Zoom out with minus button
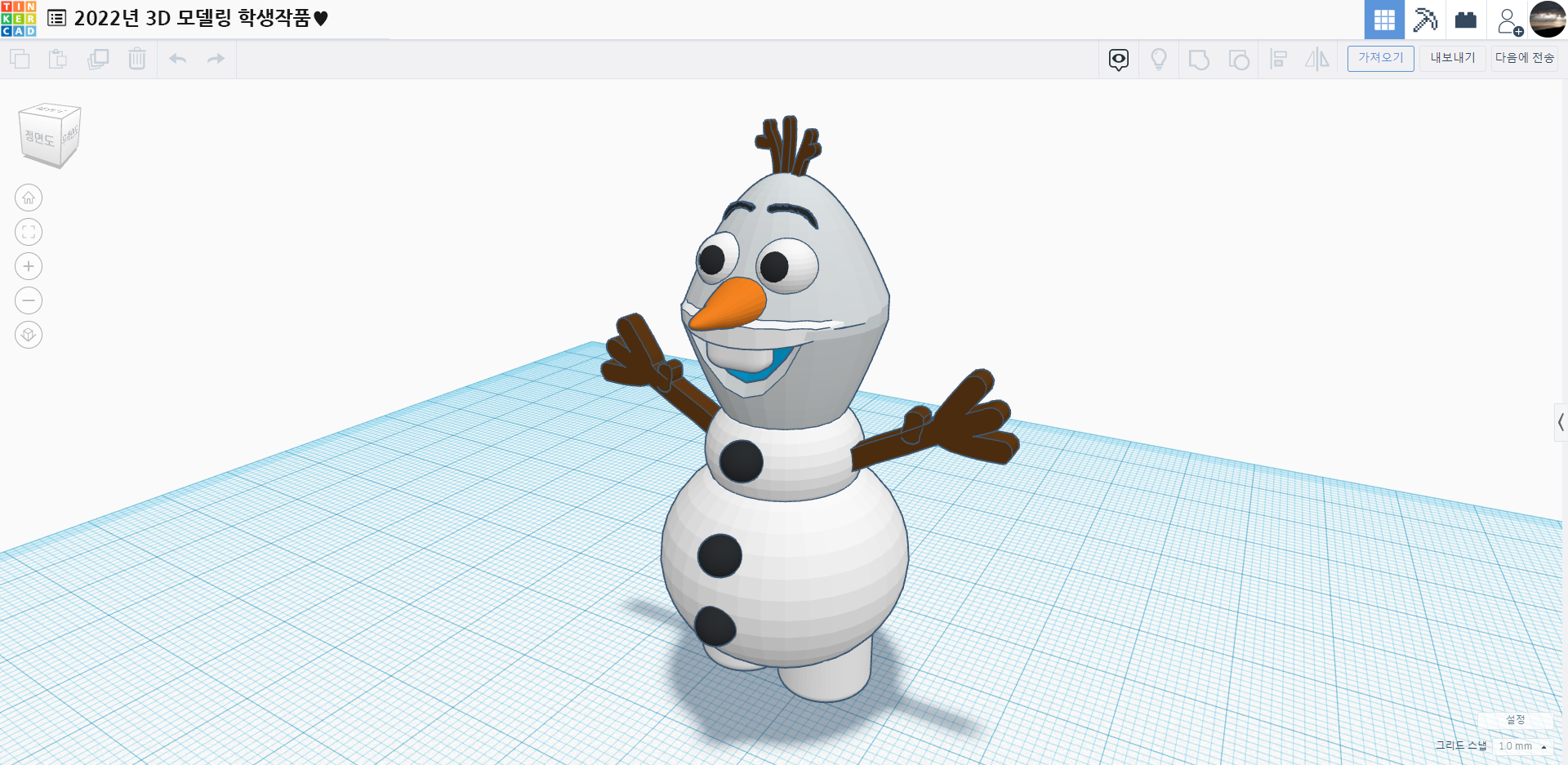The image size is (1568, 765). [29, 300]
